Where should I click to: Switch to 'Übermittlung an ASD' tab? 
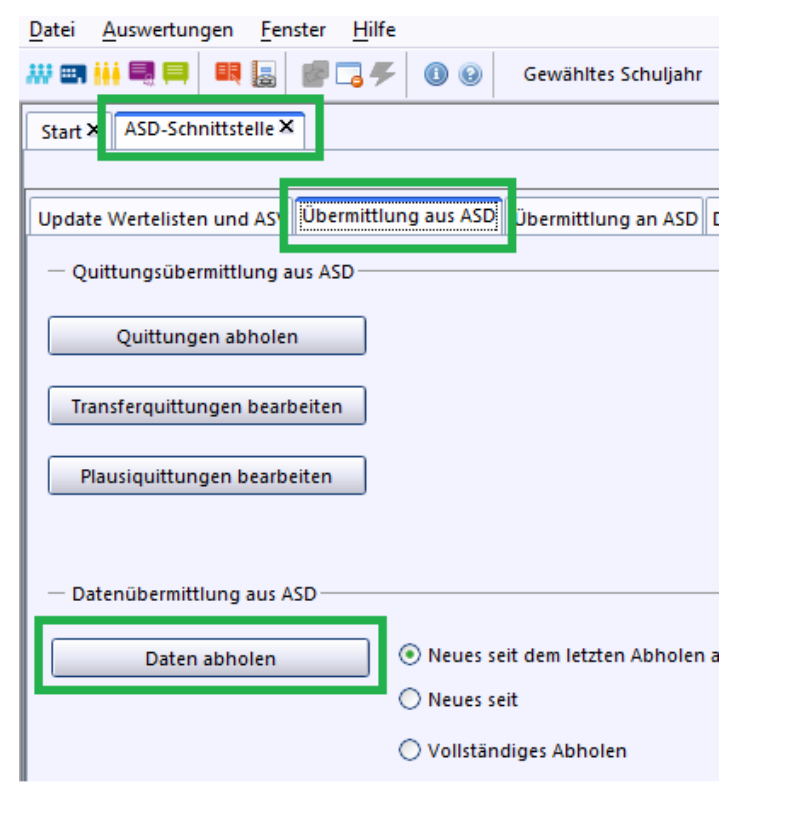coord(606,219)
